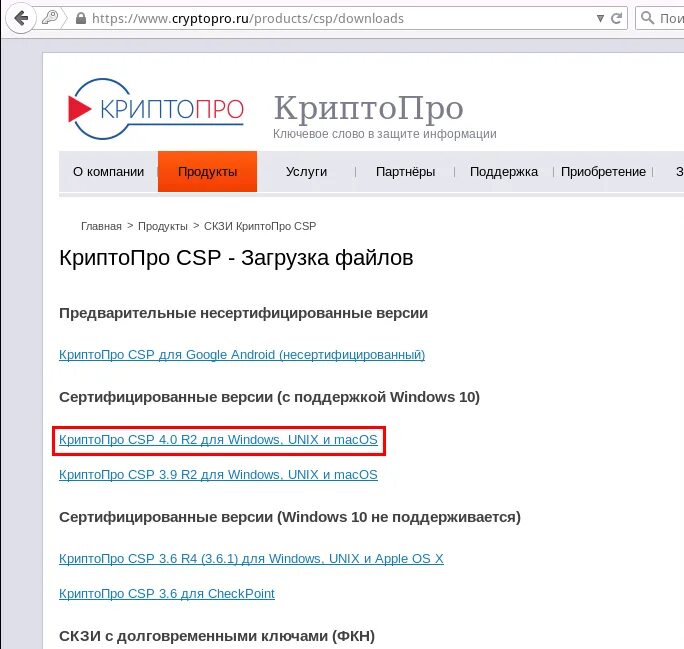The image size is (684, 649).
Task: Open КриптоПро CSP 3.6 R4 (3.6.1) link
Action: (x=251, y=559)
